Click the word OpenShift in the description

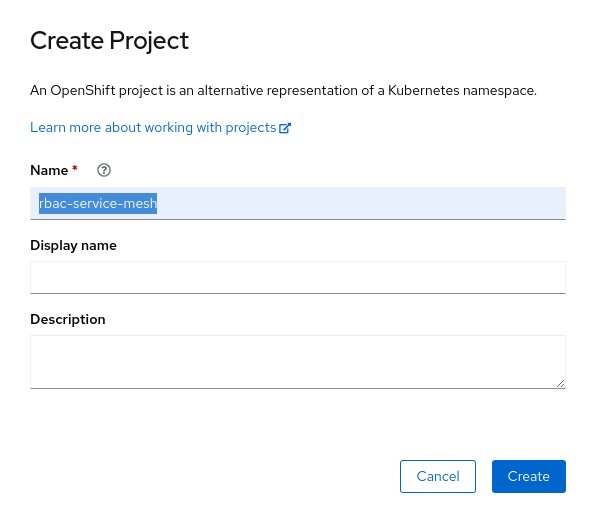point(83,91)
